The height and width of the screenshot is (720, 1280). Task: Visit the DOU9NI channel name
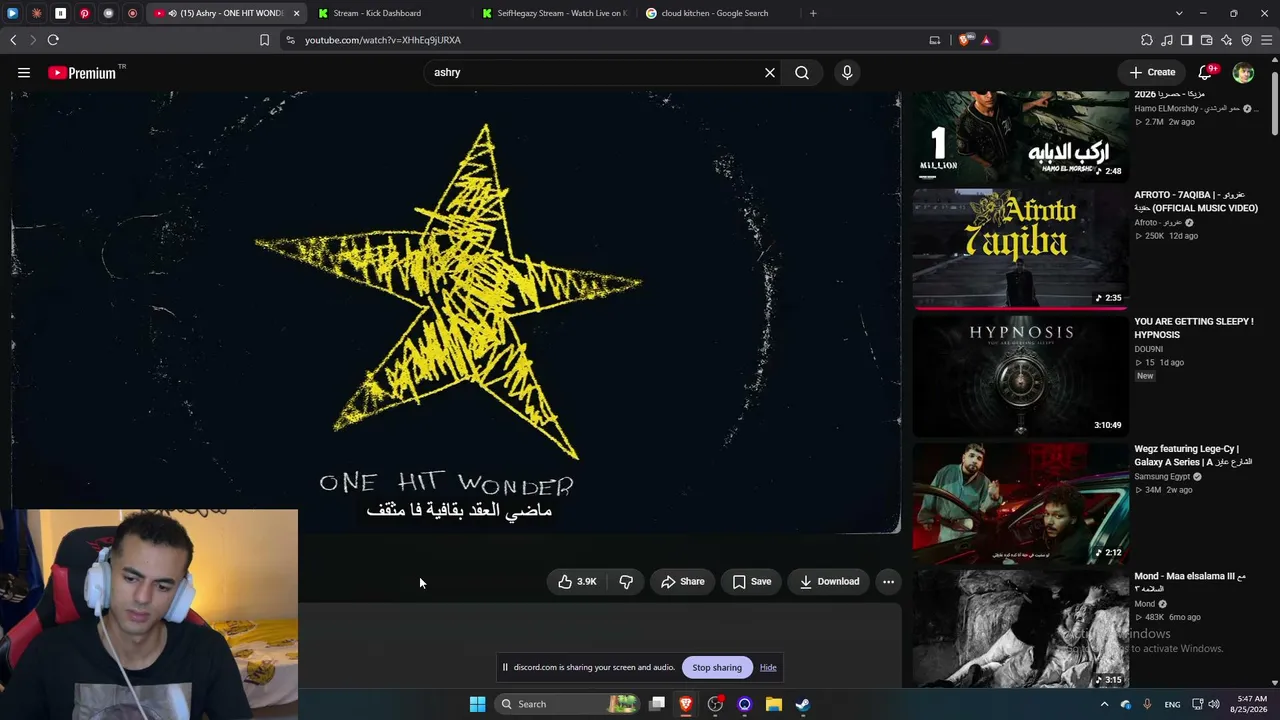tap(1149, 349)
